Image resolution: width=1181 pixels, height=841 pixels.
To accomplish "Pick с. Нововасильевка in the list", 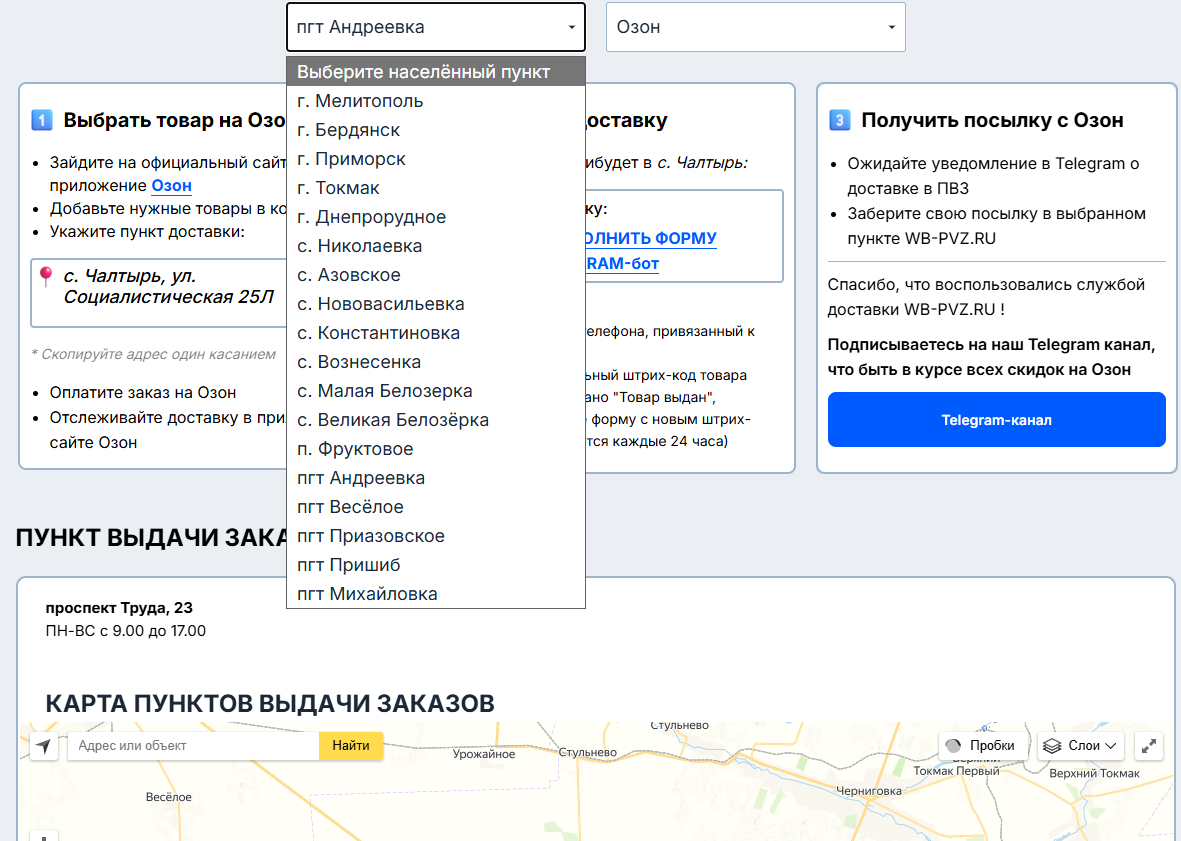I will pyautogui.click(x=436, y=303).
